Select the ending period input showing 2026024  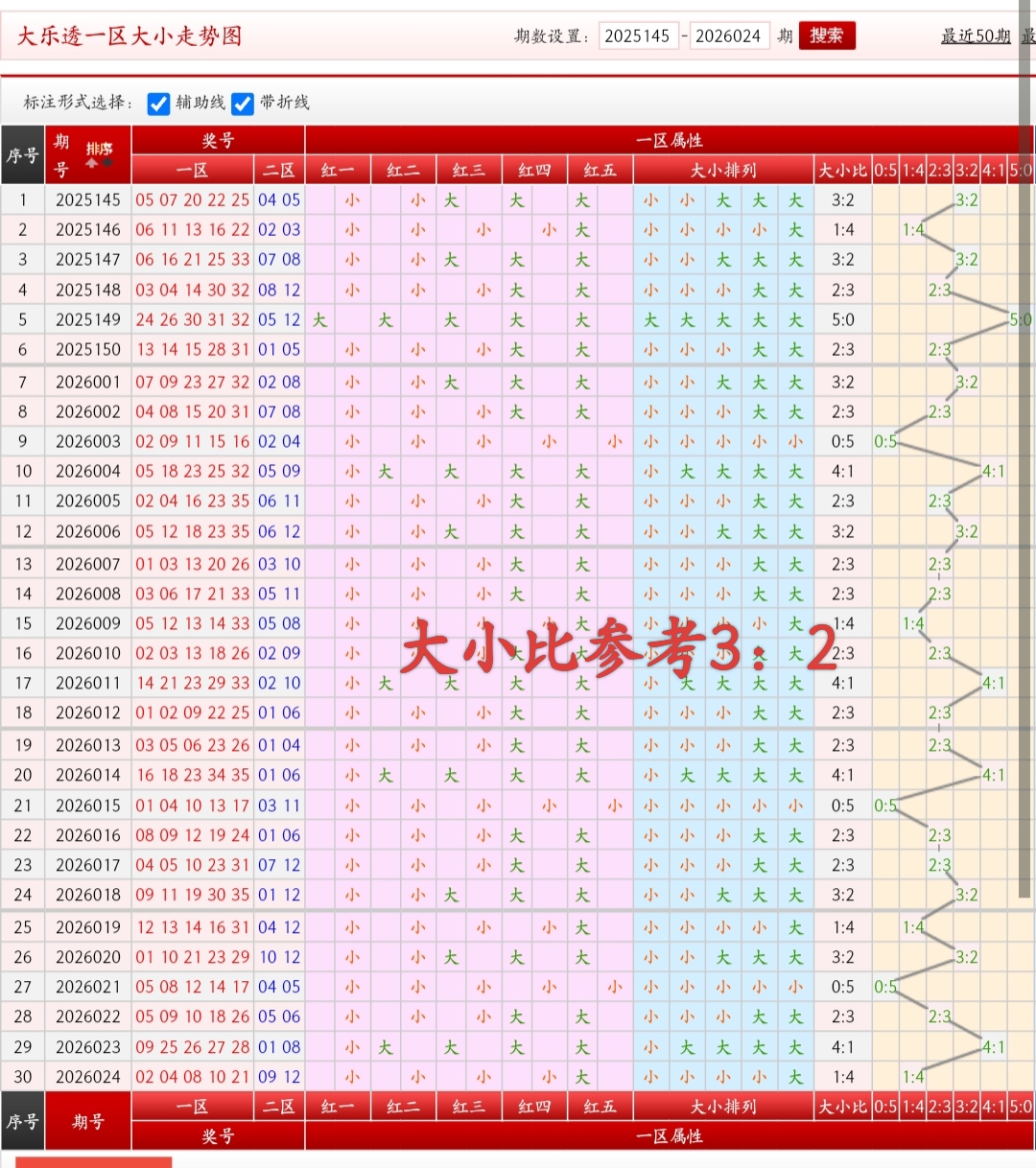[730, 35]
